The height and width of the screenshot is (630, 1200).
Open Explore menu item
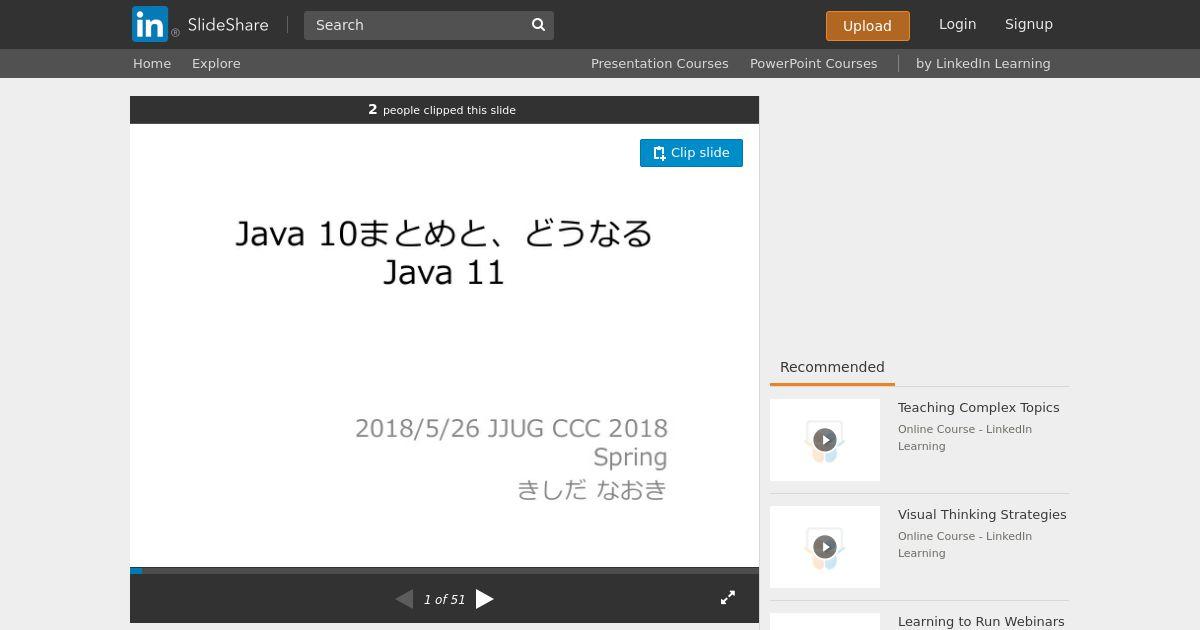point(216,63)
